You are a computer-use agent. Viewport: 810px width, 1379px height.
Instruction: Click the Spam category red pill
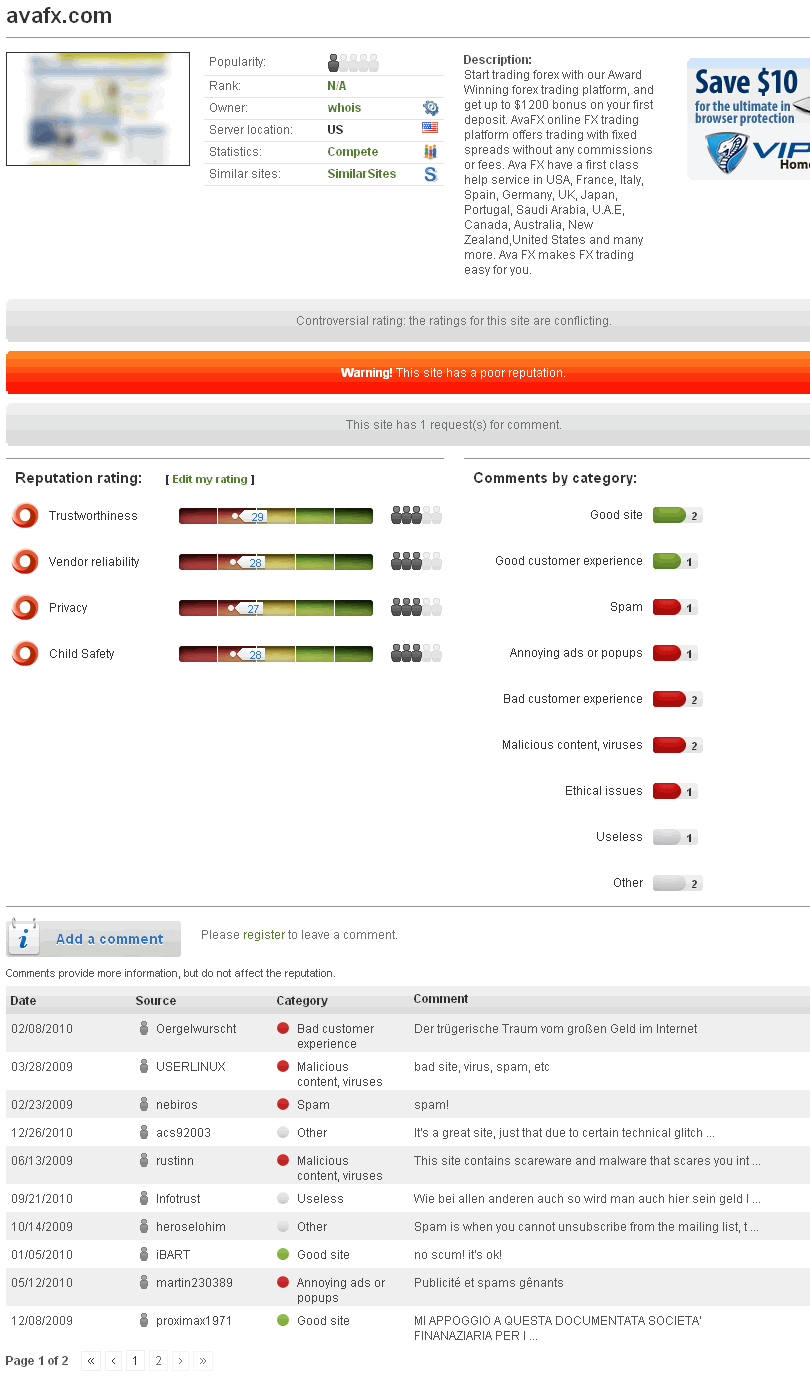click(675, 607)
